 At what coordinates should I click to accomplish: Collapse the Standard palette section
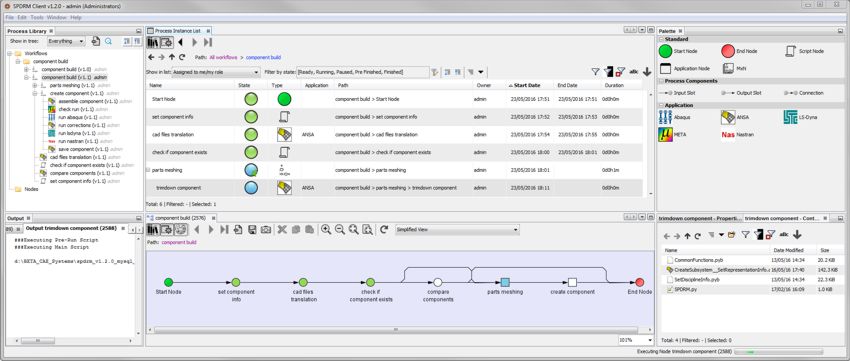661,39
